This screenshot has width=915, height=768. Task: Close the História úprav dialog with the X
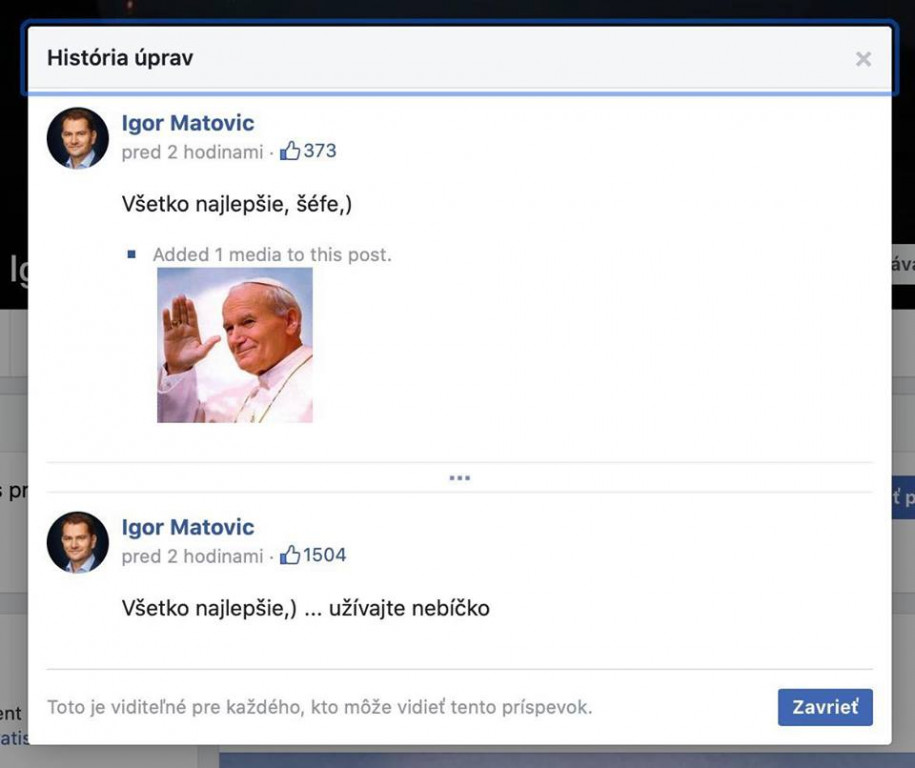tap(863, 59)
